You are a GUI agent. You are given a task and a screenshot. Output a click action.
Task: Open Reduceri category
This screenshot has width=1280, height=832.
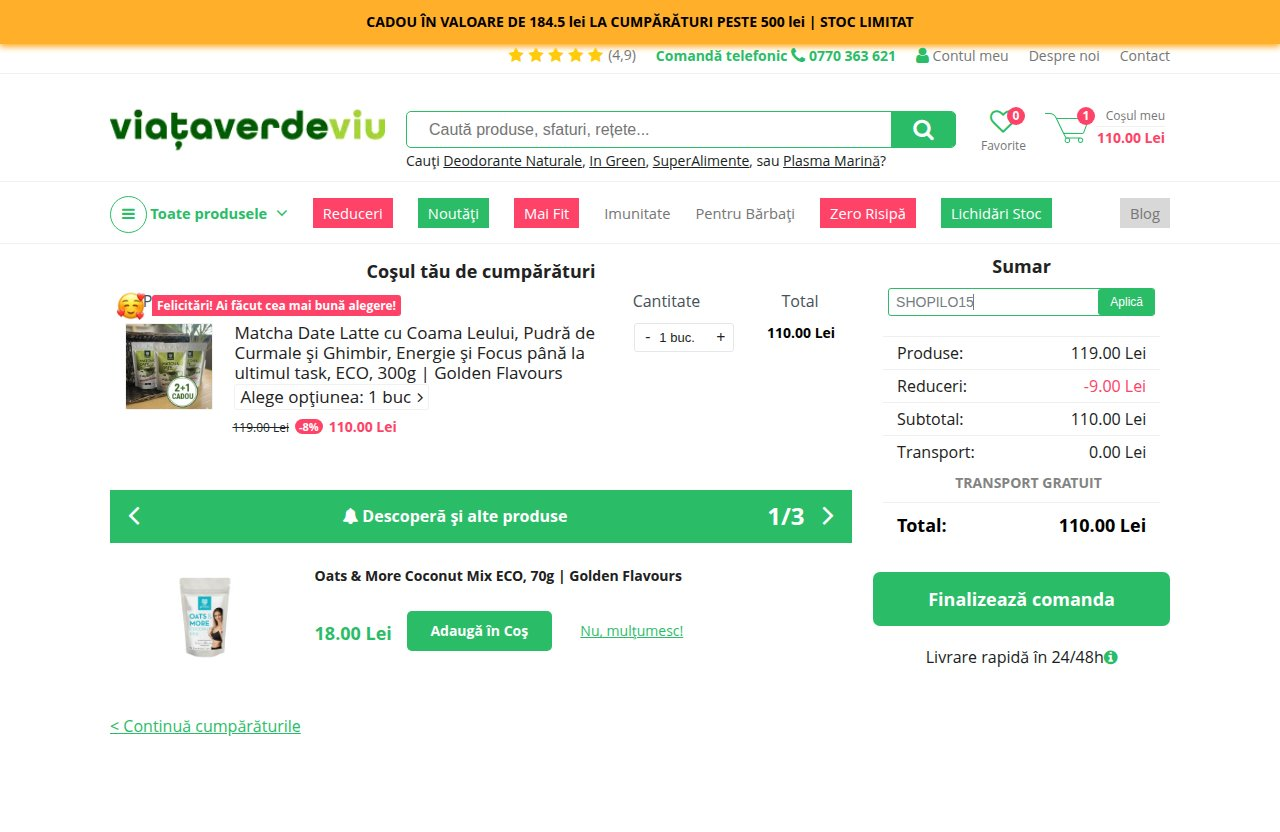pos(353,213)
